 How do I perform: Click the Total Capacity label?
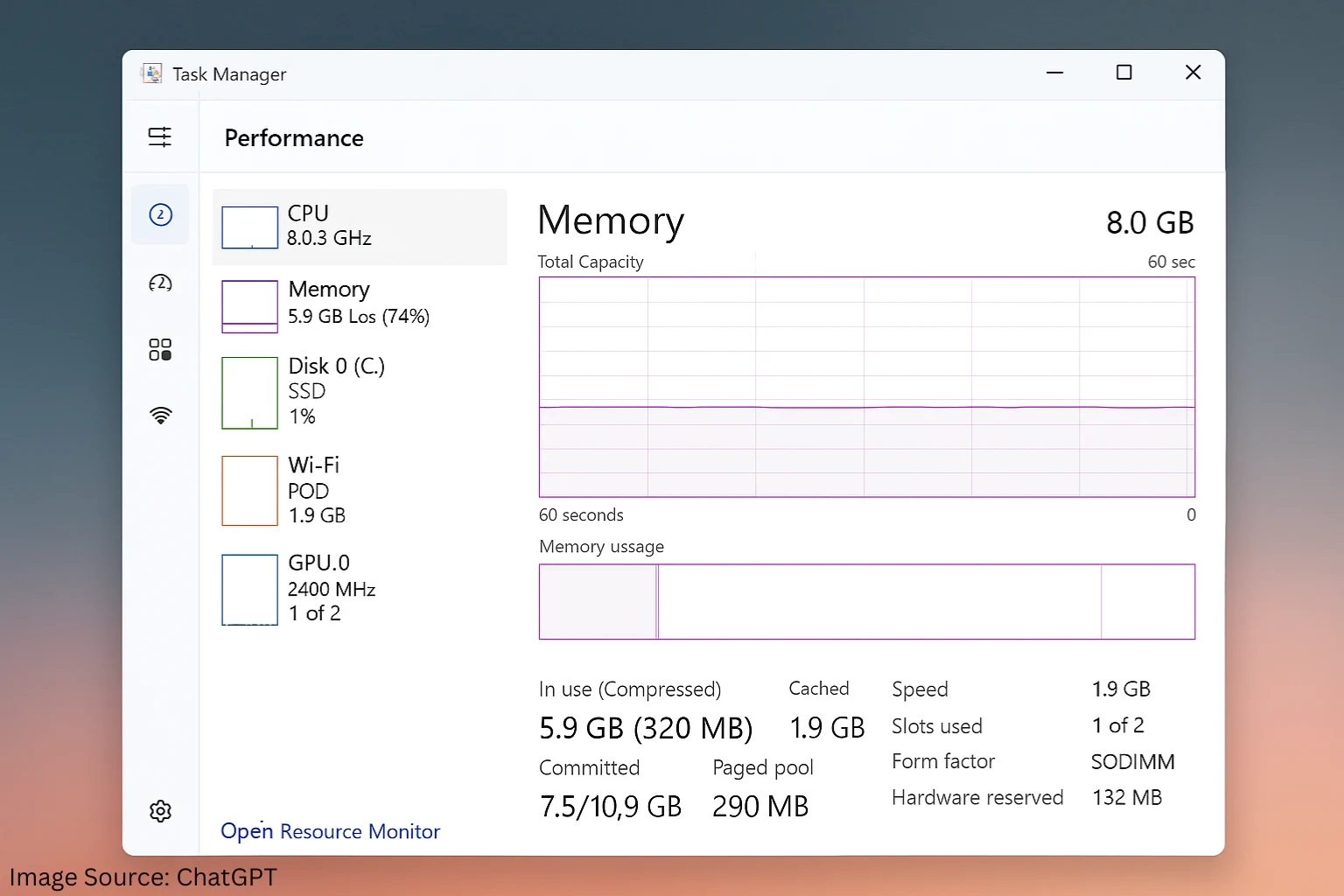pos(591,262)
